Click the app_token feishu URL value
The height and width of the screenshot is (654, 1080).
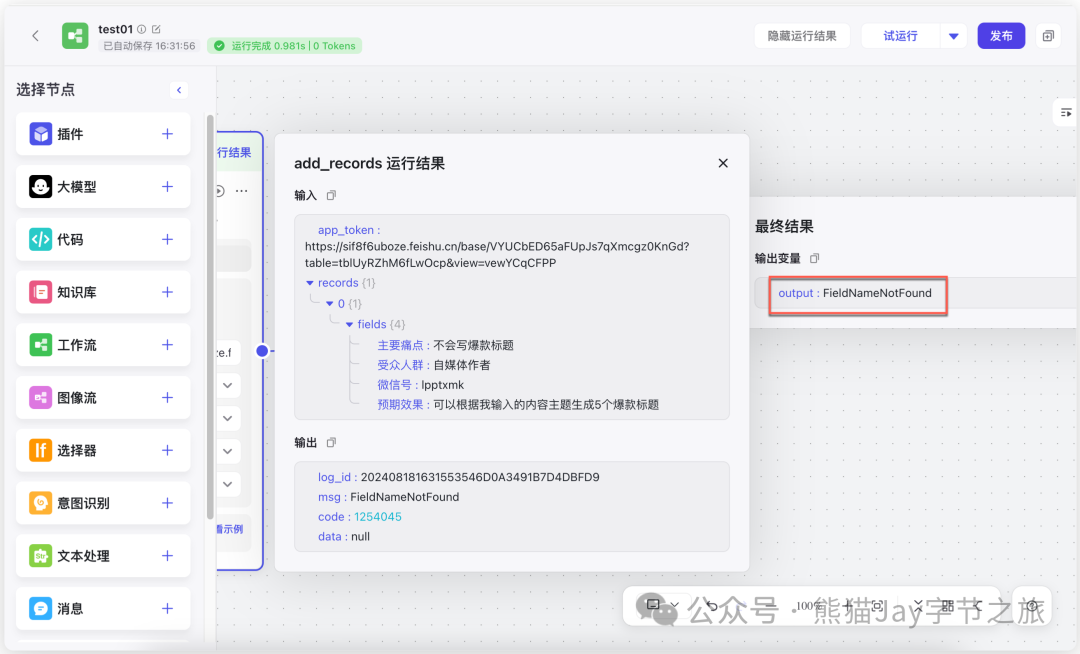(x=497, y=255)
